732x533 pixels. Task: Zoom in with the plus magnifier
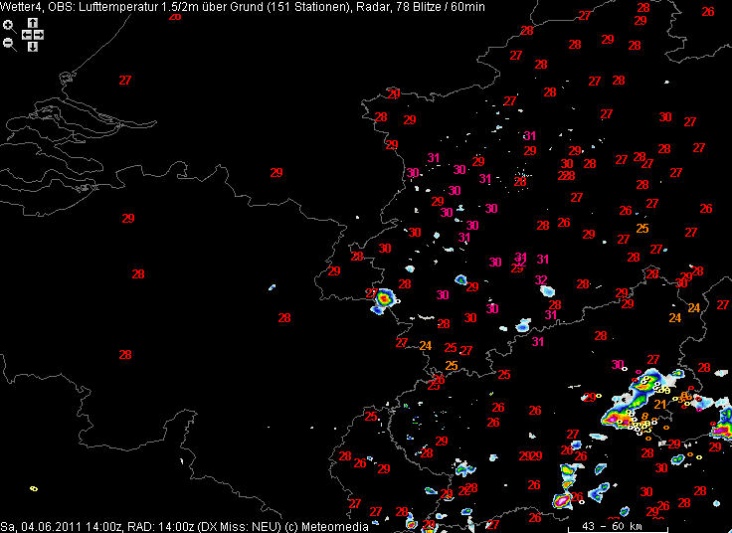8,23
